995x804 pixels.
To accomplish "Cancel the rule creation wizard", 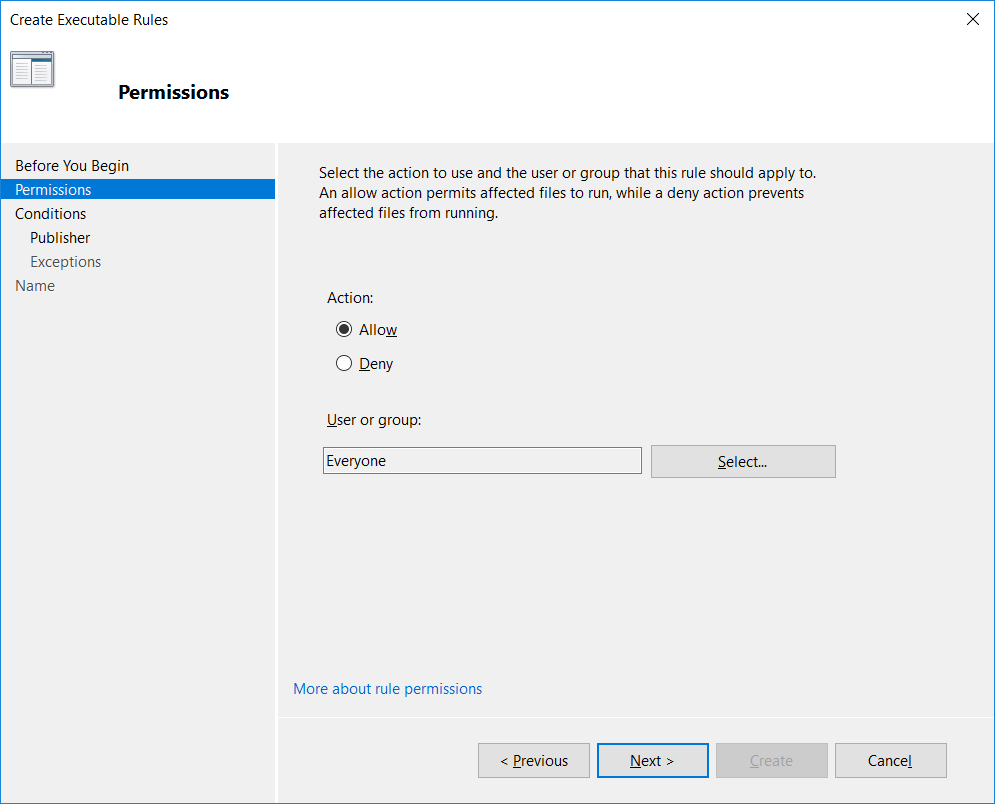I will [890, 760].
